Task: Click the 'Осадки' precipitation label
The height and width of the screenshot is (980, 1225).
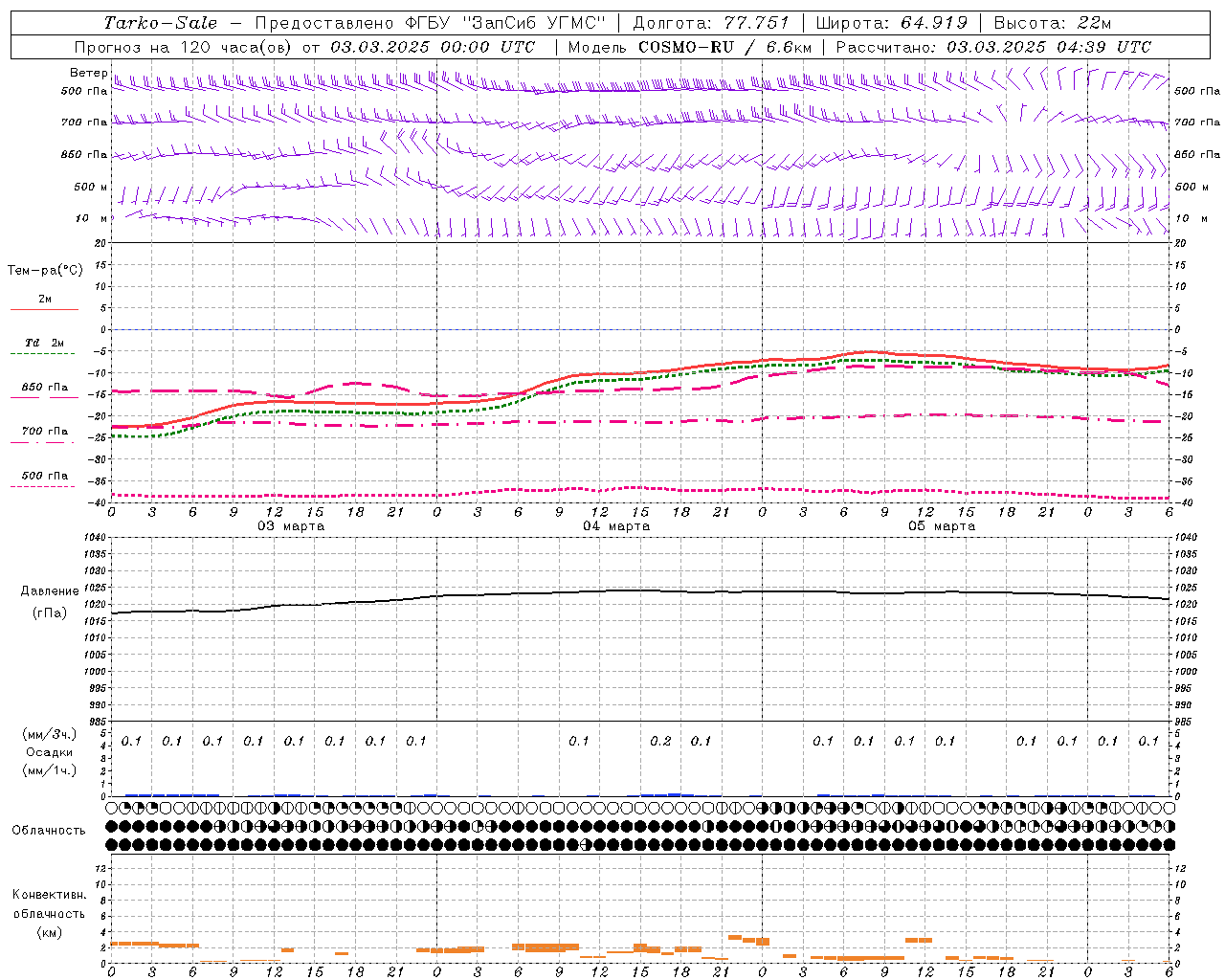Action: pyautogui.click(x=50, y=752)
